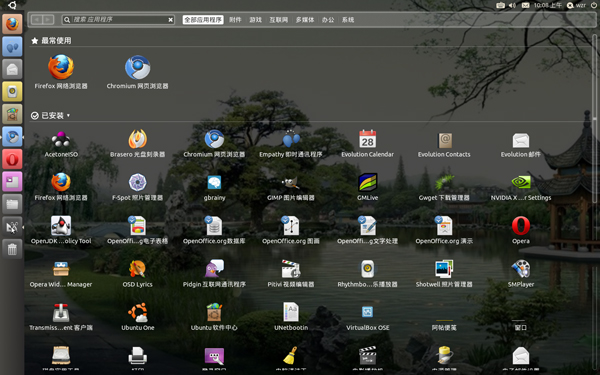
Task: Launch OpenOffice.org spreadsheet
Action: (x=137, y=231)
